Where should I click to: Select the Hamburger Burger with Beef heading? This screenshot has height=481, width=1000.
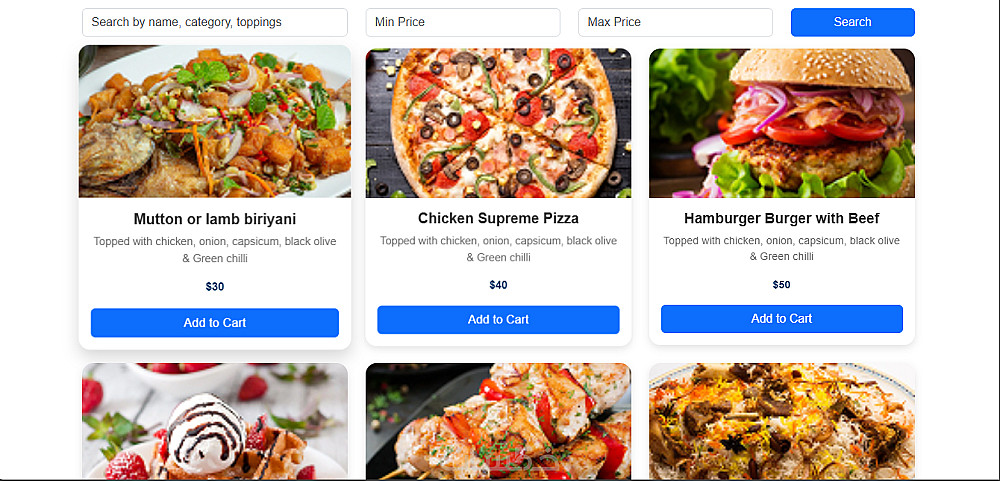[x=782, y=218]
